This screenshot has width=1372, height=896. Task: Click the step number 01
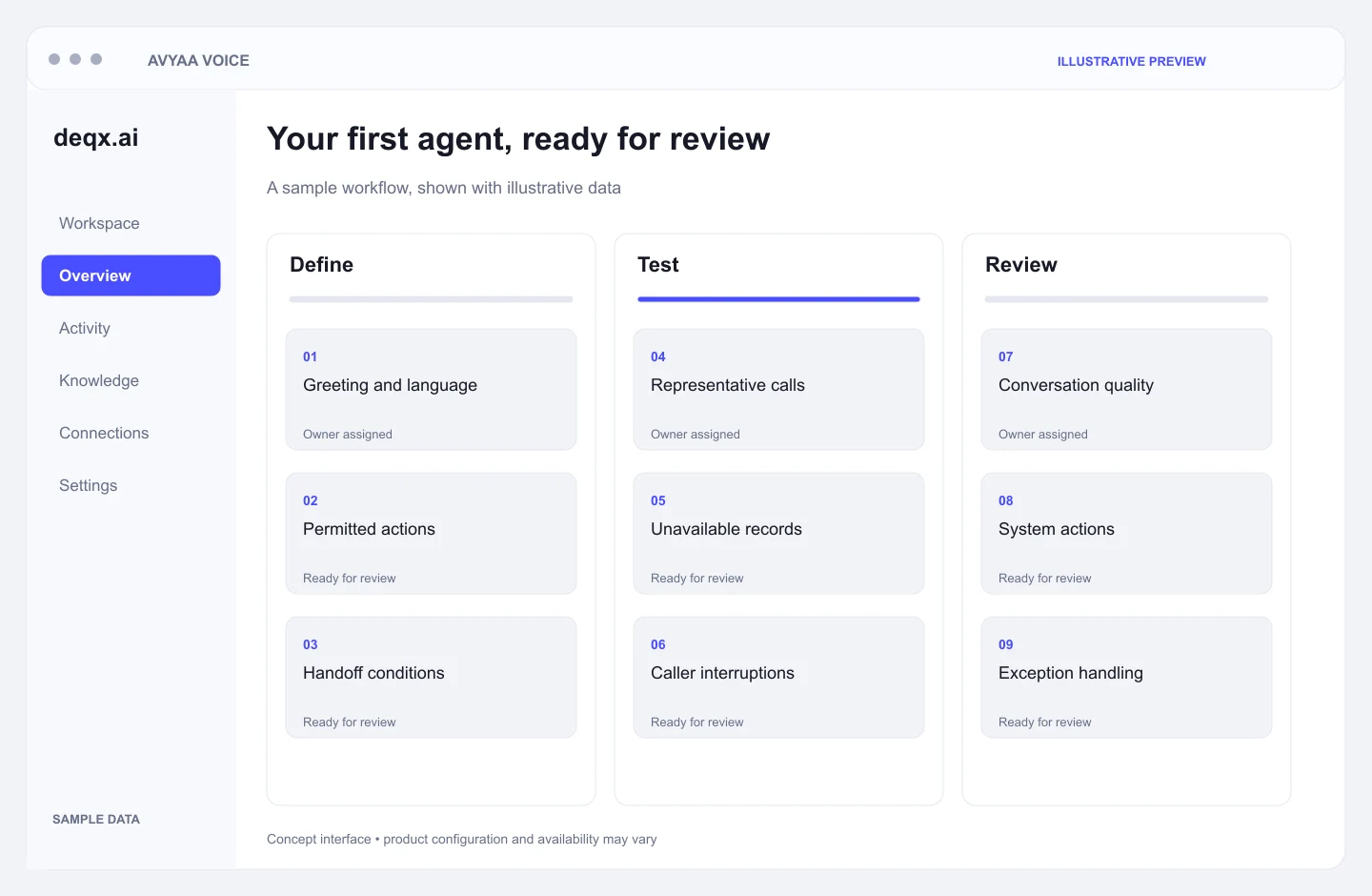tap(311, 356)
